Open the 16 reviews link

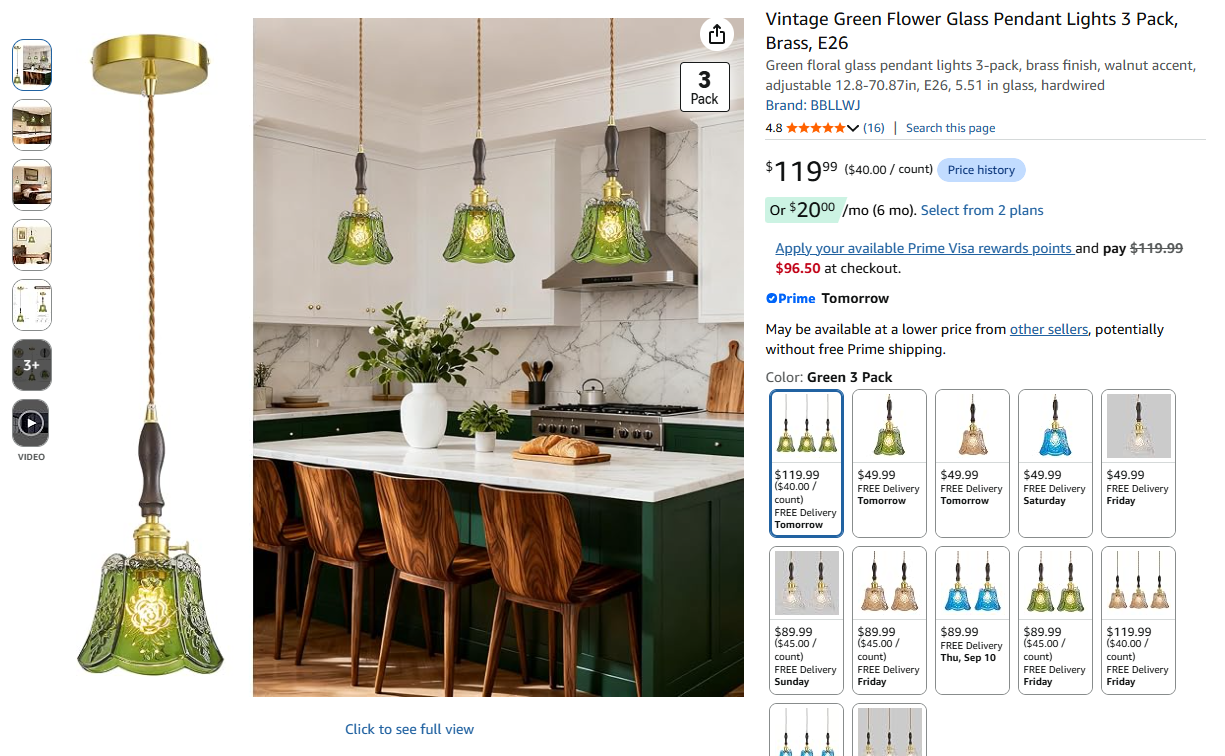pyautogui.click(x=873, y=128)
